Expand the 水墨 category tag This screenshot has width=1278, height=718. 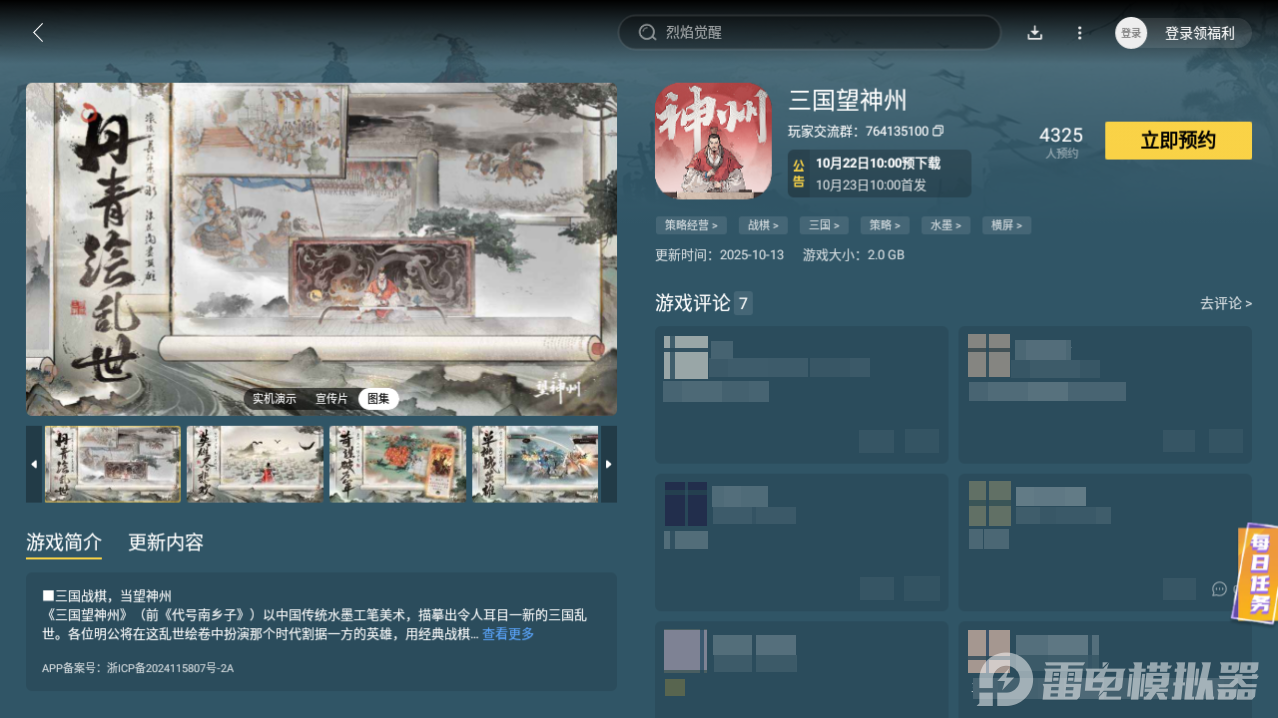click(945, 225)
